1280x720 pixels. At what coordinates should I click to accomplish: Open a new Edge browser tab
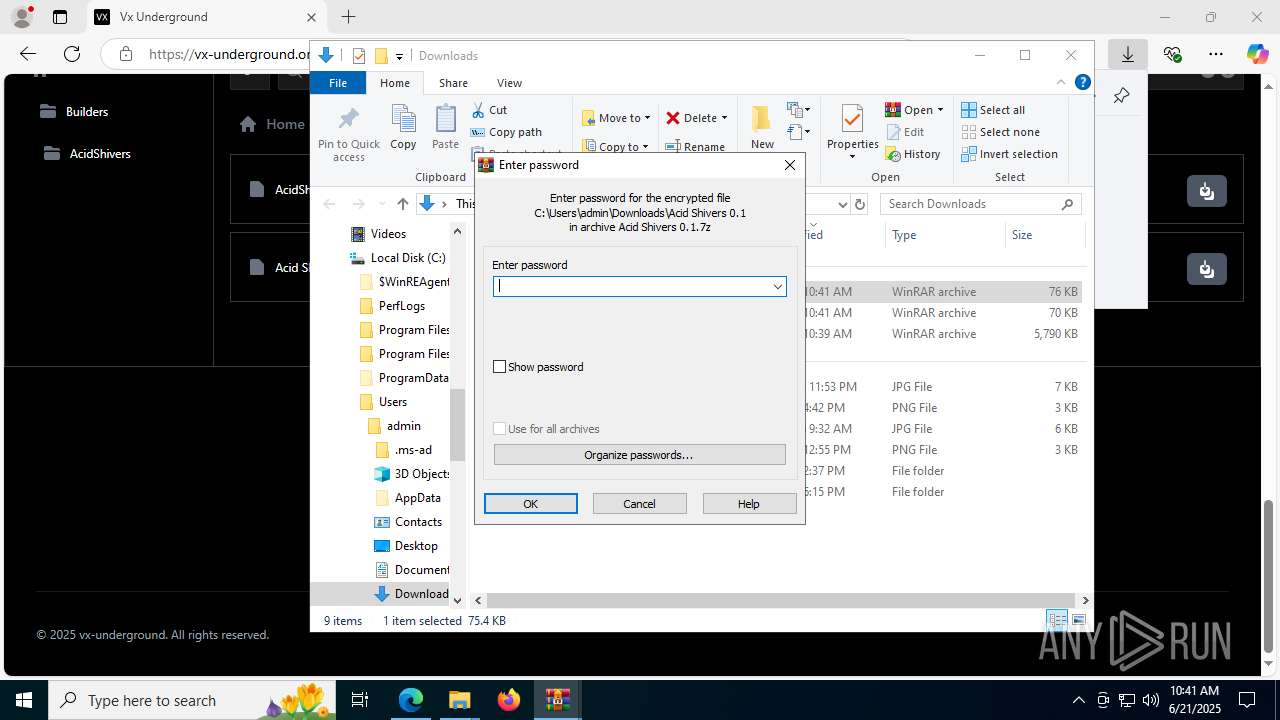tap(348, 17)
